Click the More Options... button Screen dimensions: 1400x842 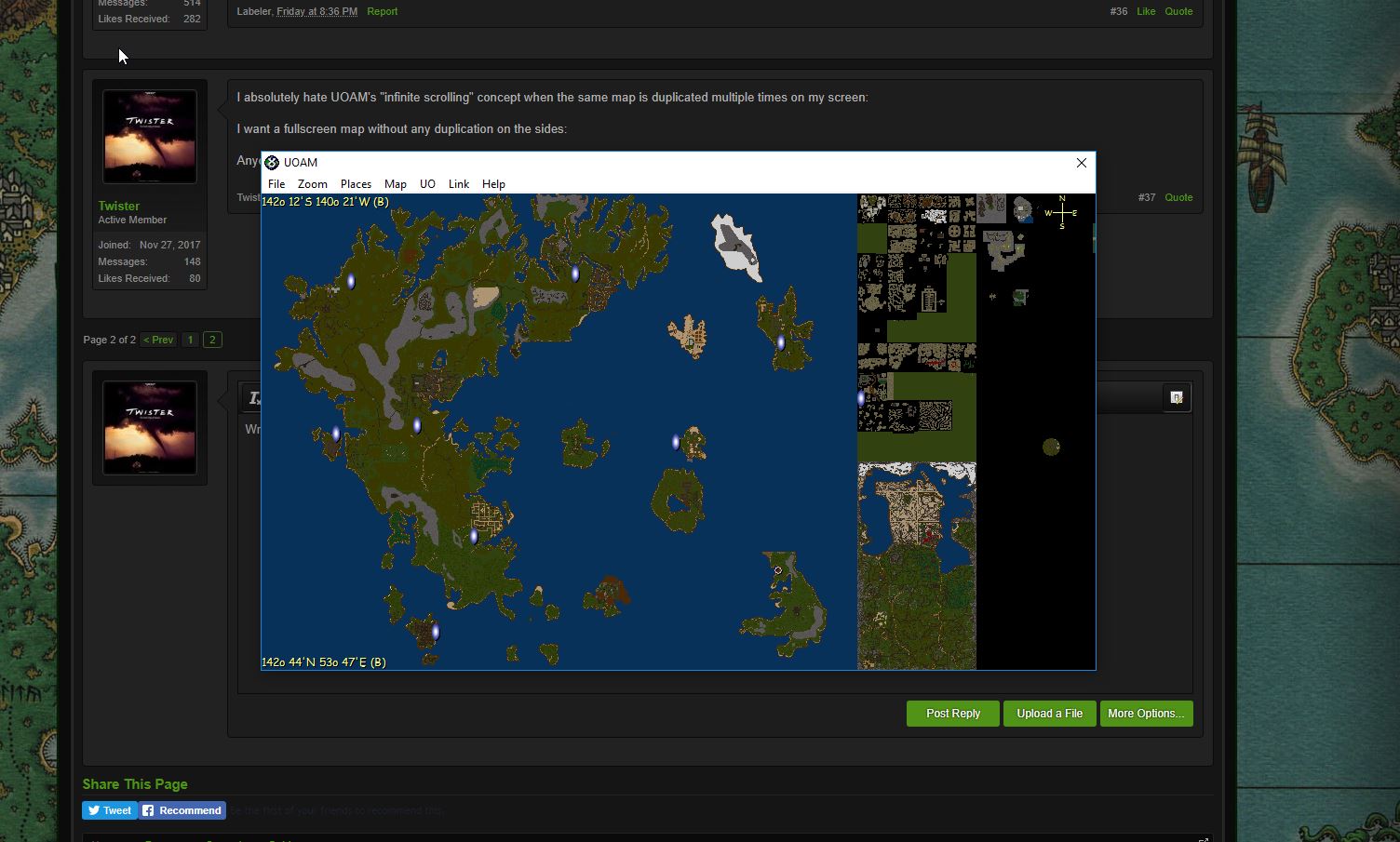pyautogui.click(x=1146, y=714)
